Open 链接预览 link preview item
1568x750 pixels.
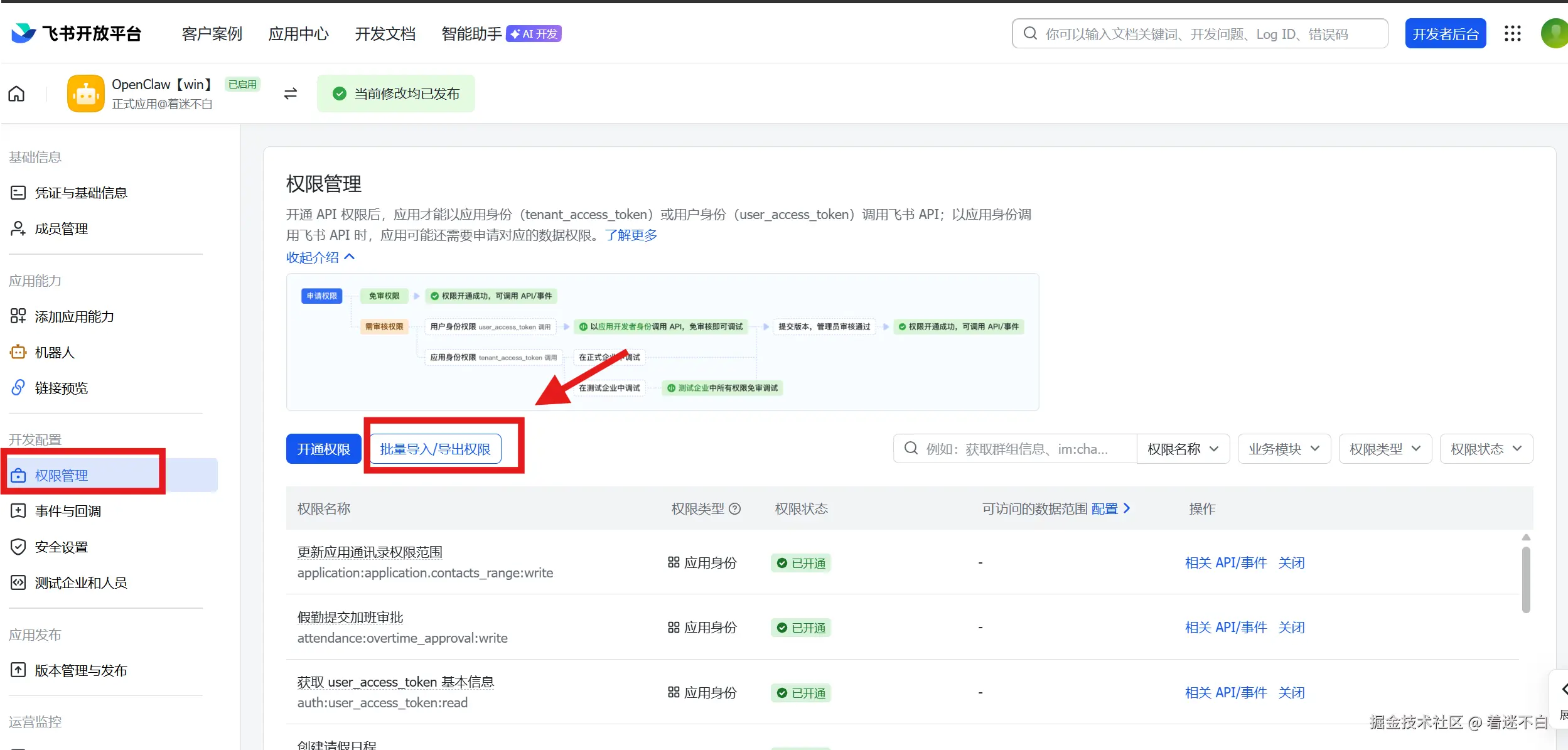pos(61,388)
